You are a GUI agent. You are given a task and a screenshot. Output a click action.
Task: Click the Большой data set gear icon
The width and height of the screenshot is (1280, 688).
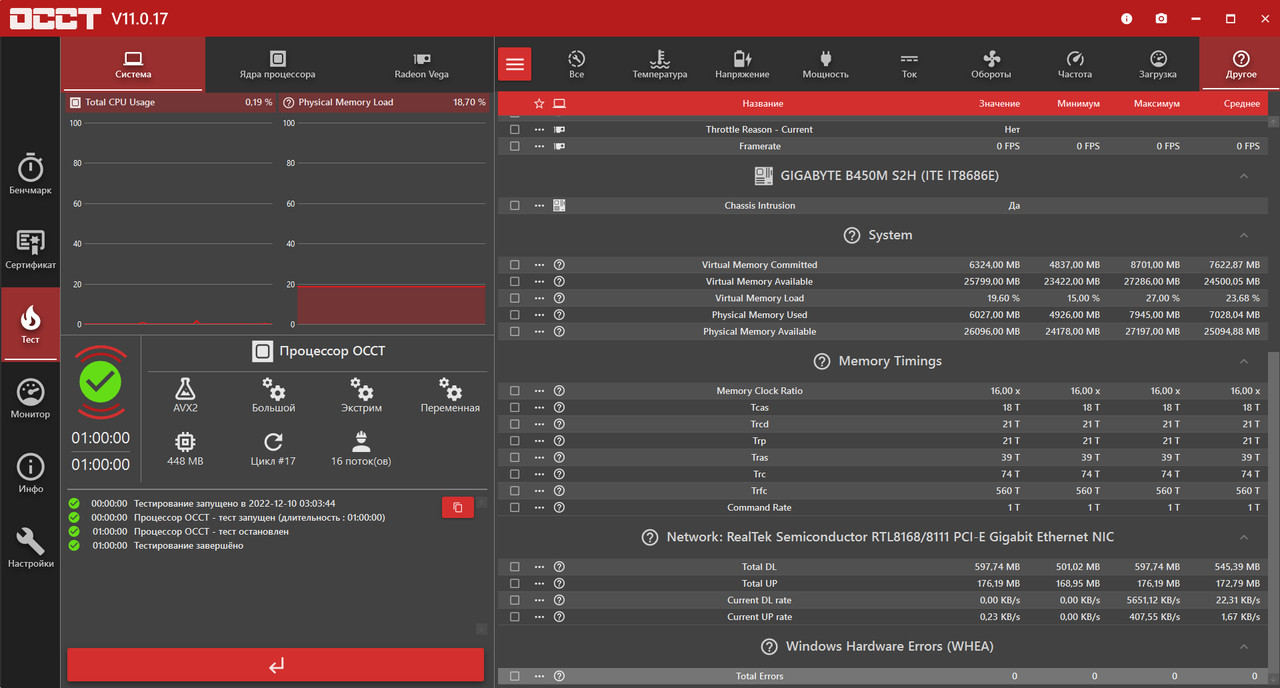[273, 388]
